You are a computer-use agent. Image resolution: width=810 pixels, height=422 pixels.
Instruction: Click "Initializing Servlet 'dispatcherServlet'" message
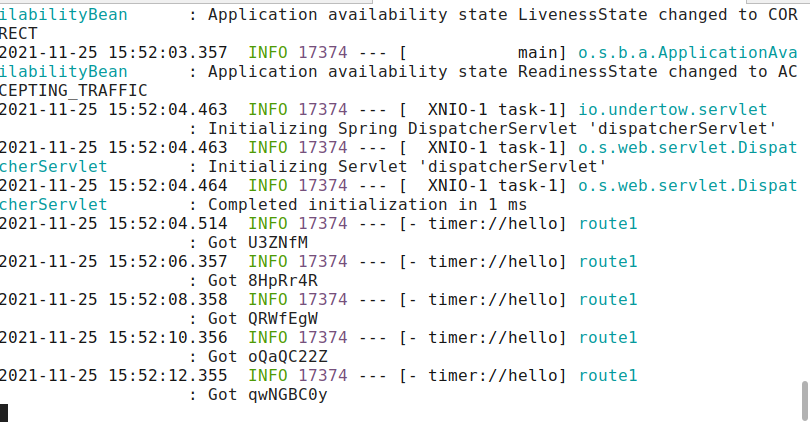tap(407, 166)
